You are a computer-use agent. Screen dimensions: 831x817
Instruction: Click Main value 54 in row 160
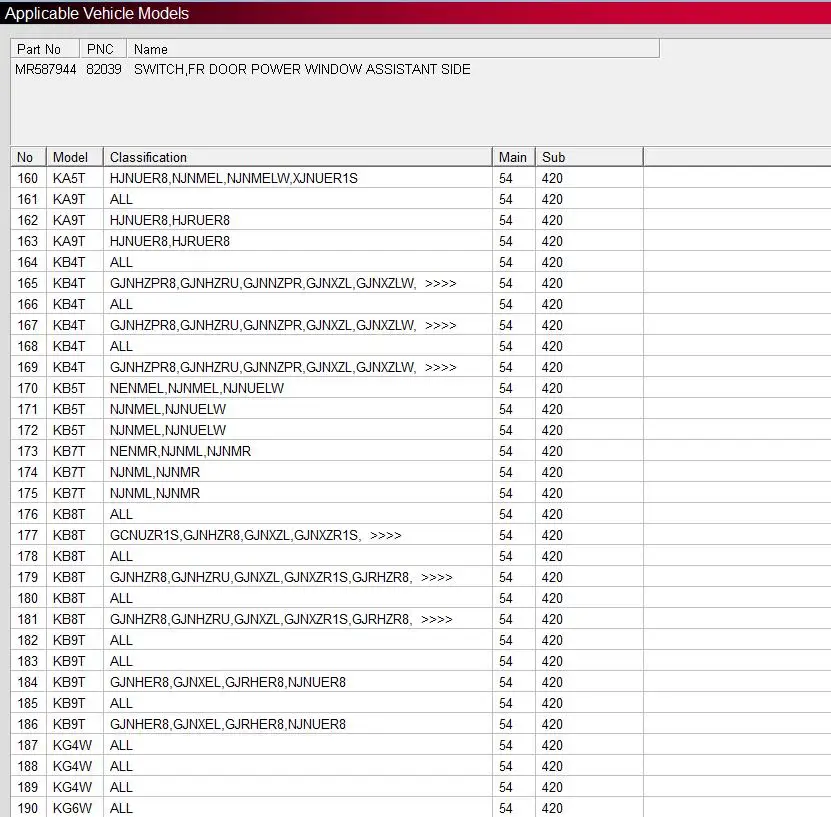click(x=506, y=179)
